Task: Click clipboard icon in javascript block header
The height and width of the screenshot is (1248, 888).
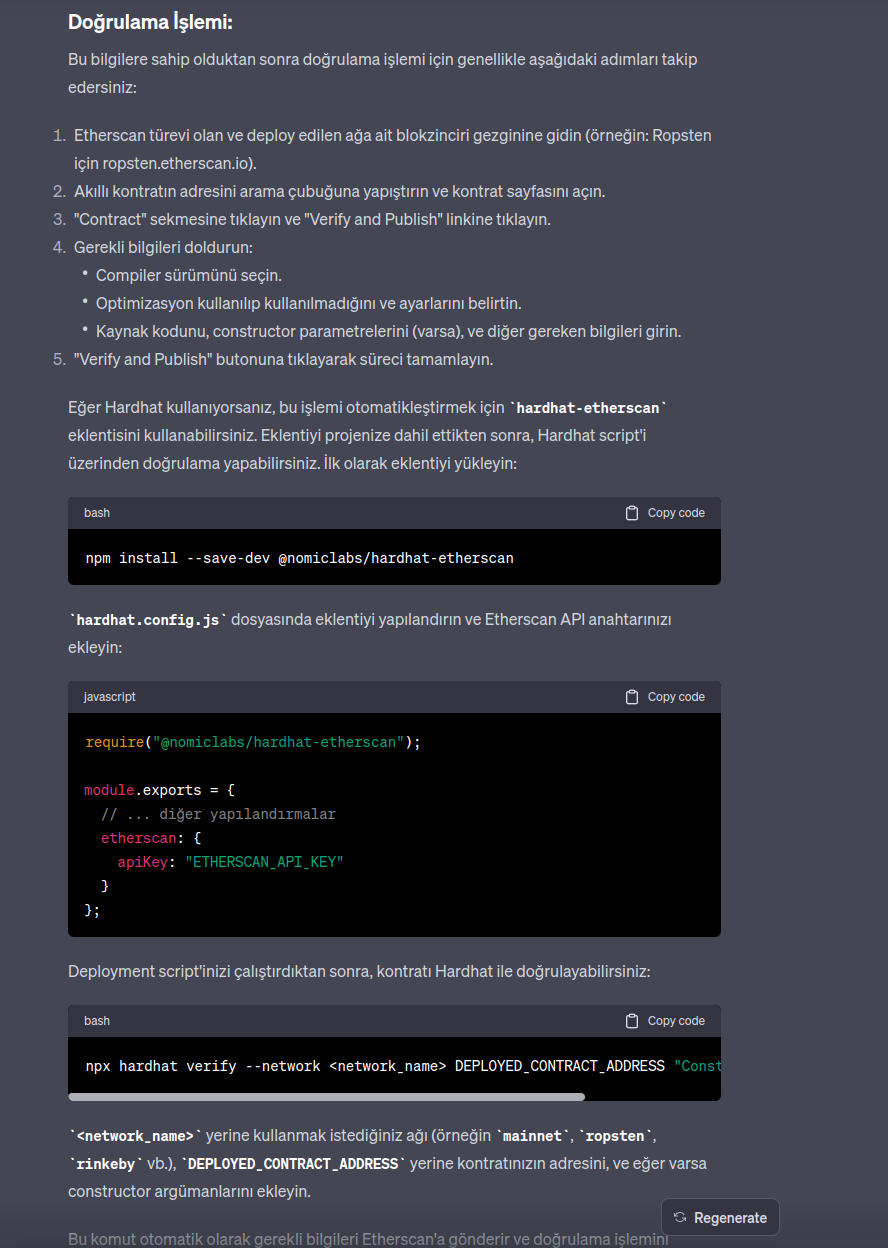Action: (632, 697)
